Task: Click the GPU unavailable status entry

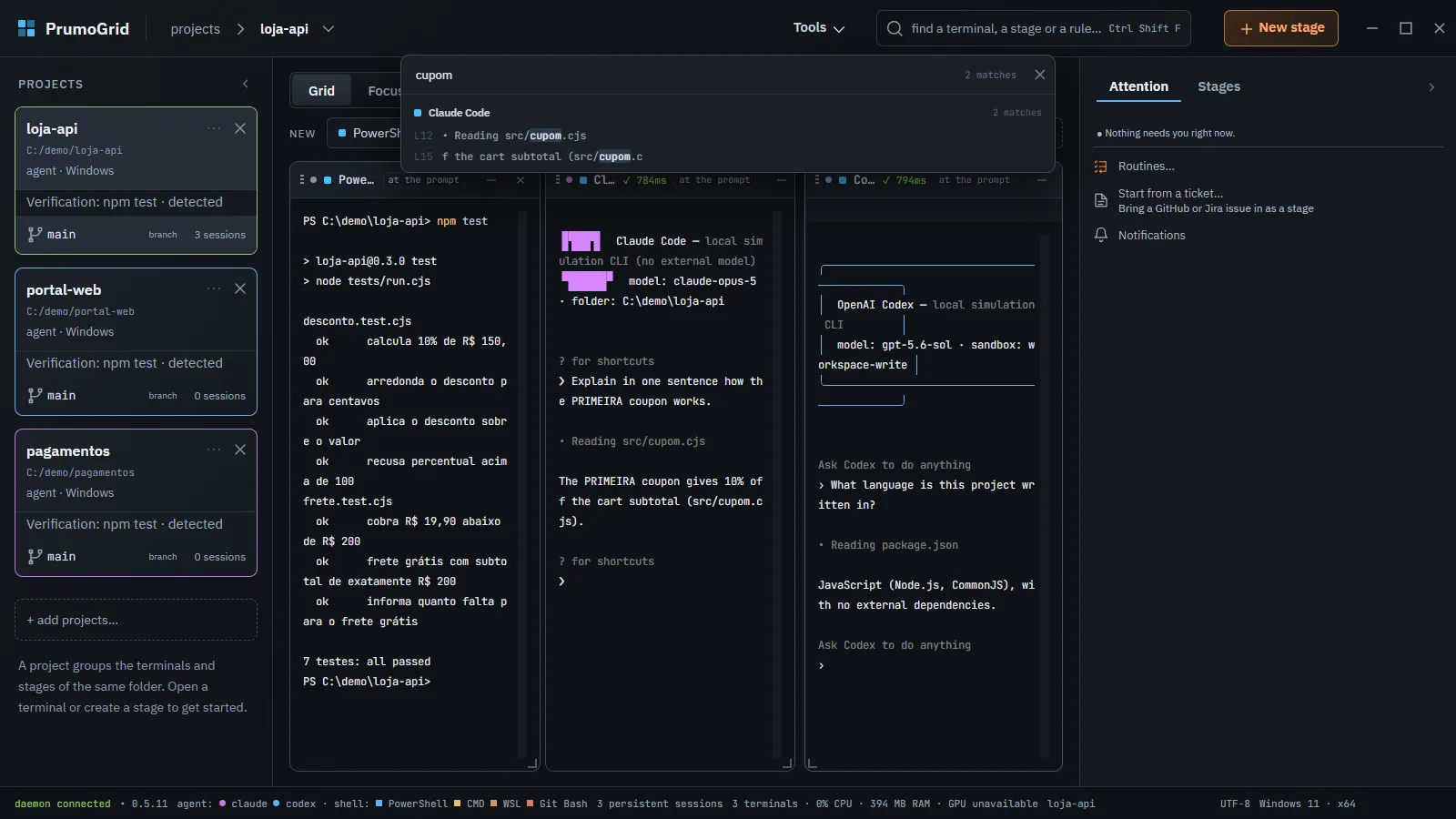Action: (x=993, y=804)
